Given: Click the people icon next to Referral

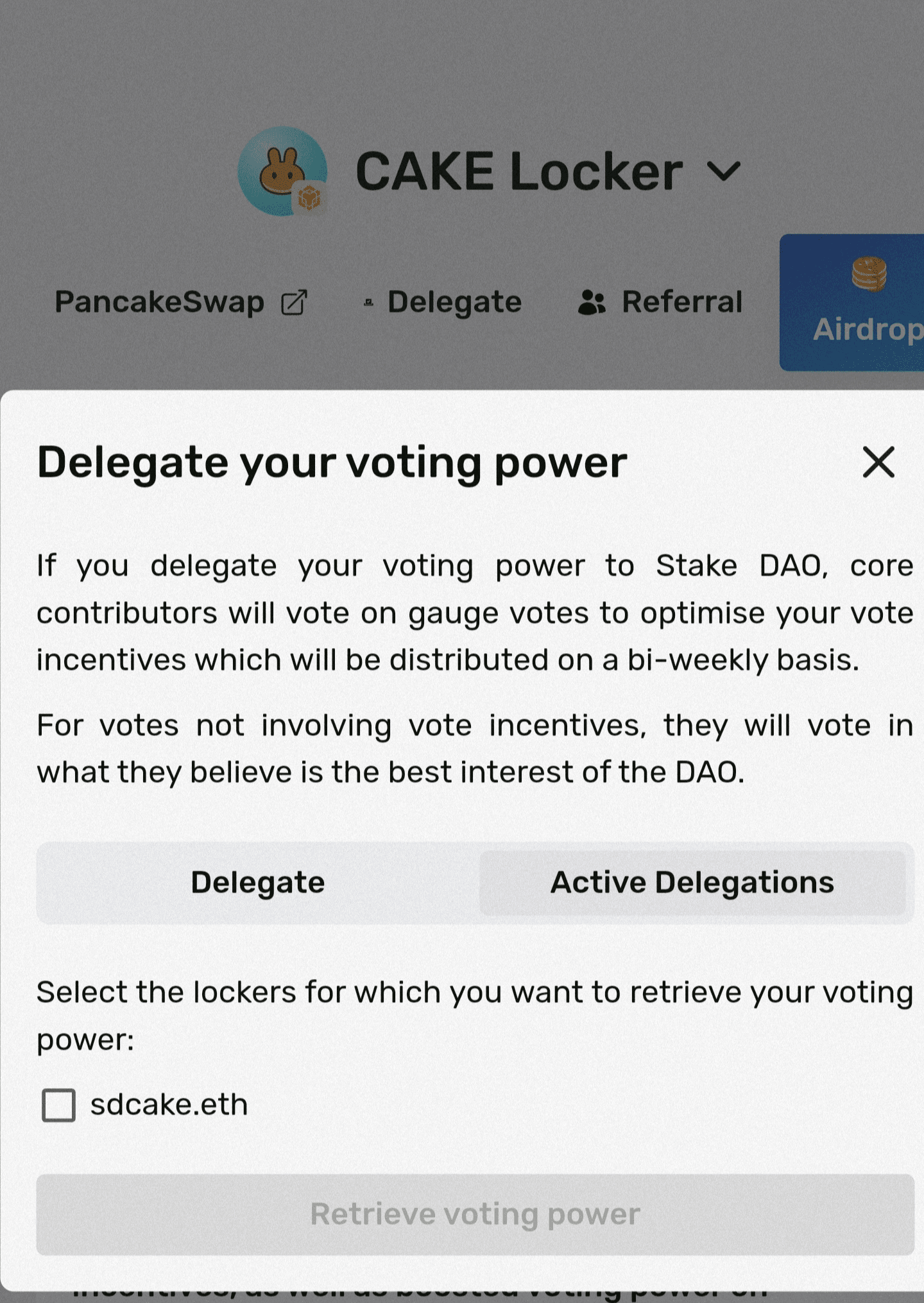Looking at the screenshot, I should pyautogui.click(x=592, y=302).
